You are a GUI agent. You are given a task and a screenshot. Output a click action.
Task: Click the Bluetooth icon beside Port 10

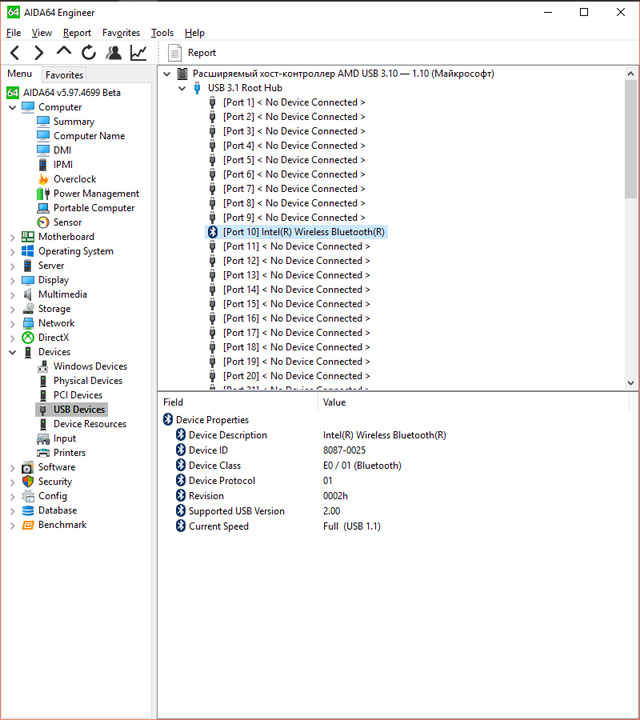tap(213, 232)
